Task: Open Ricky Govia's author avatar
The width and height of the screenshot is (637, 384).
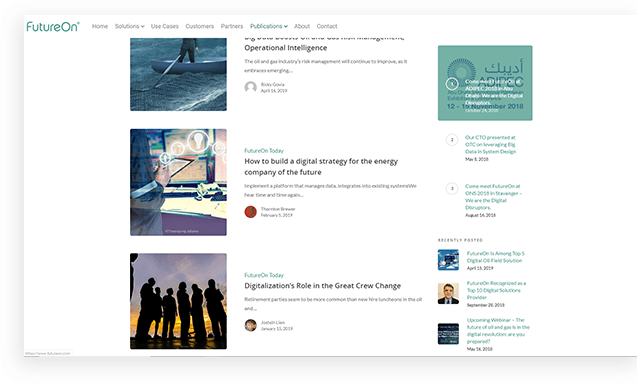Action: click(250, 87)
